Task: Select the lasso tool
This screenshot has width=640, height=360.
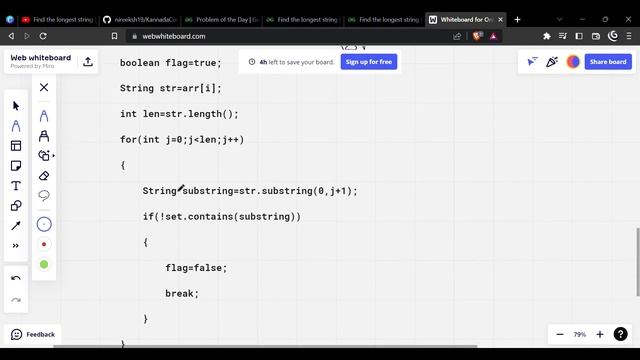Action: pos(44,196)
